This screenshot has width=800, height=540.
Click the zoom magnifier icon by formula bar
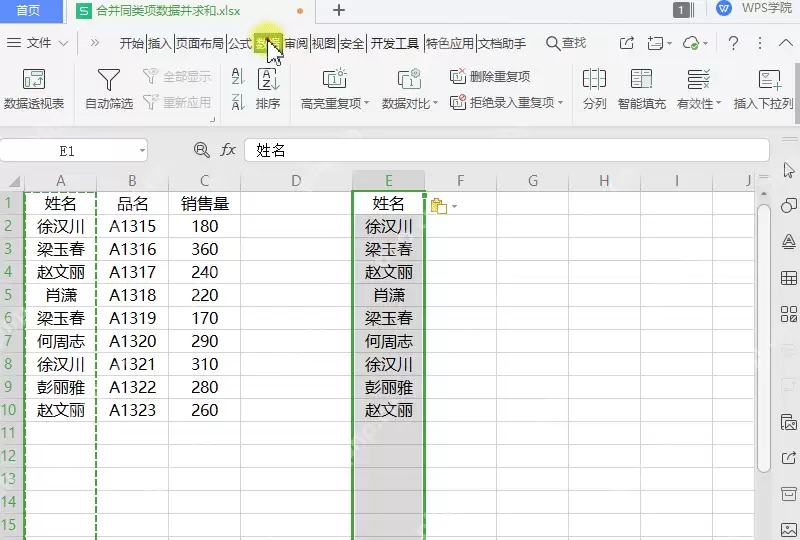[202, 150]
